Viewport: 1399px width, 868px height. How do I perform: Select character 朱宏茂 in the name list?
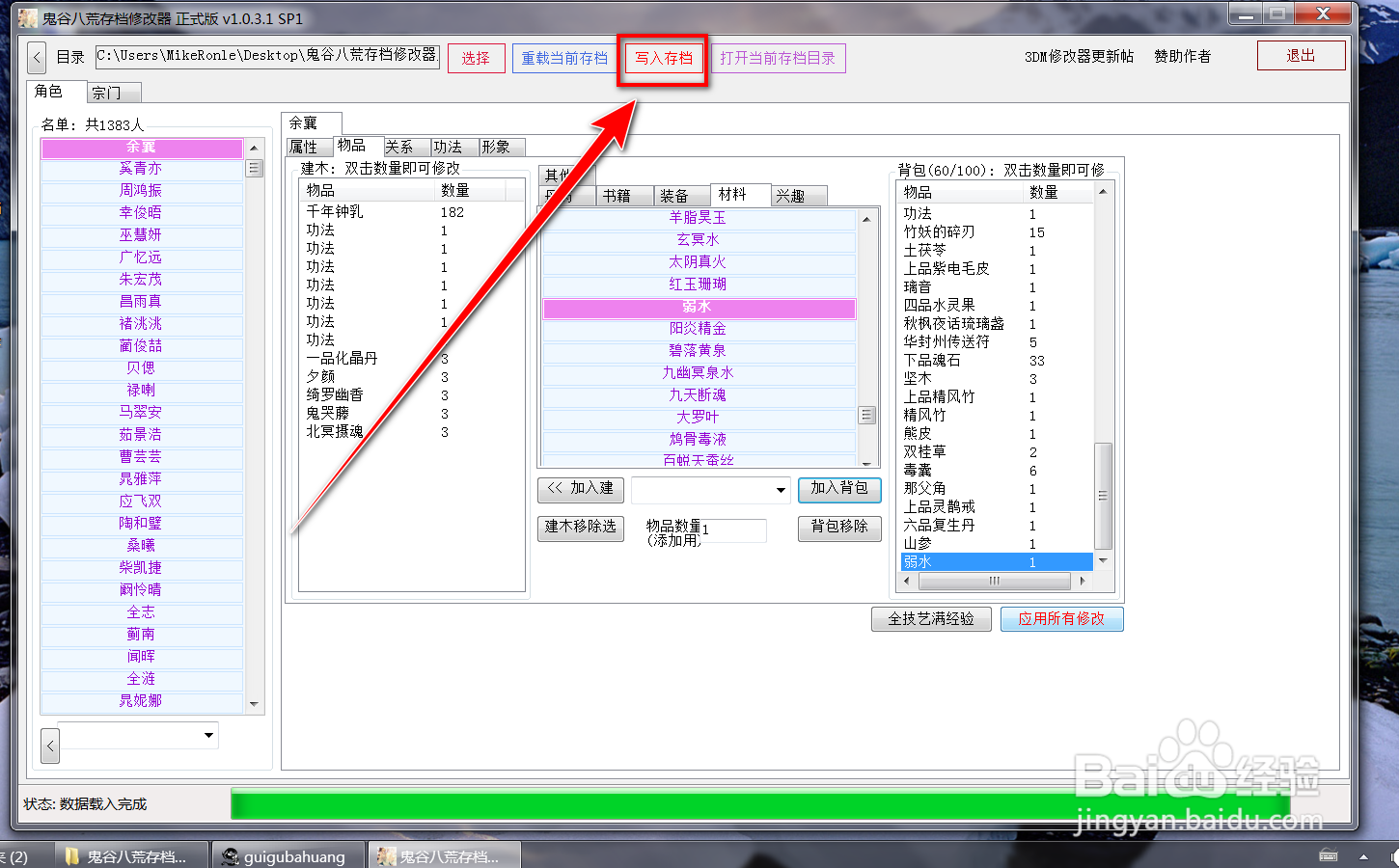[x=141, y=280]
